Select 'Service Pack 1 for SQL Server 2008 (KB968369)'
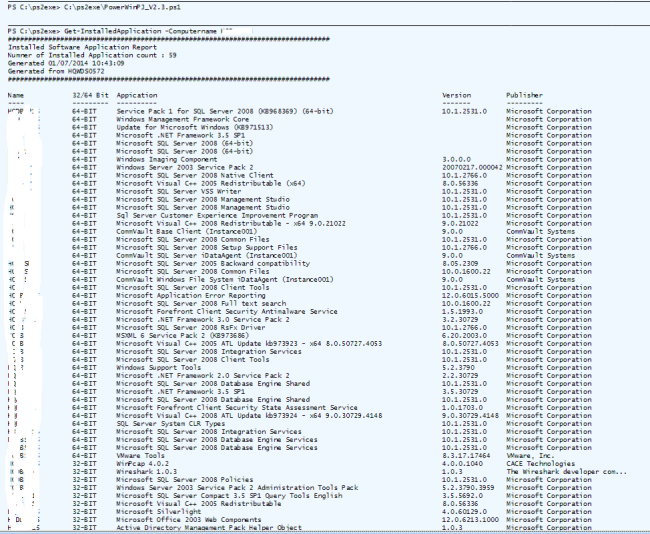This screenshot has width=650, height=534. pyautogui.click(x=207, y=111)
